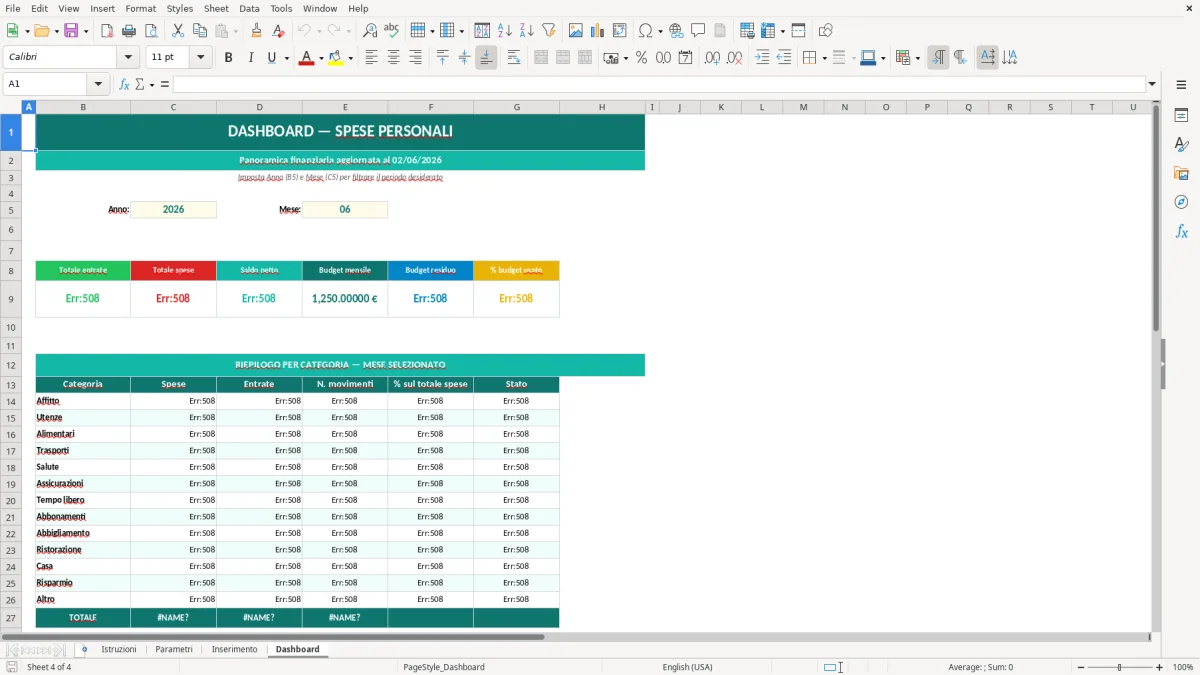Add a decimal place

click(713, 58)
